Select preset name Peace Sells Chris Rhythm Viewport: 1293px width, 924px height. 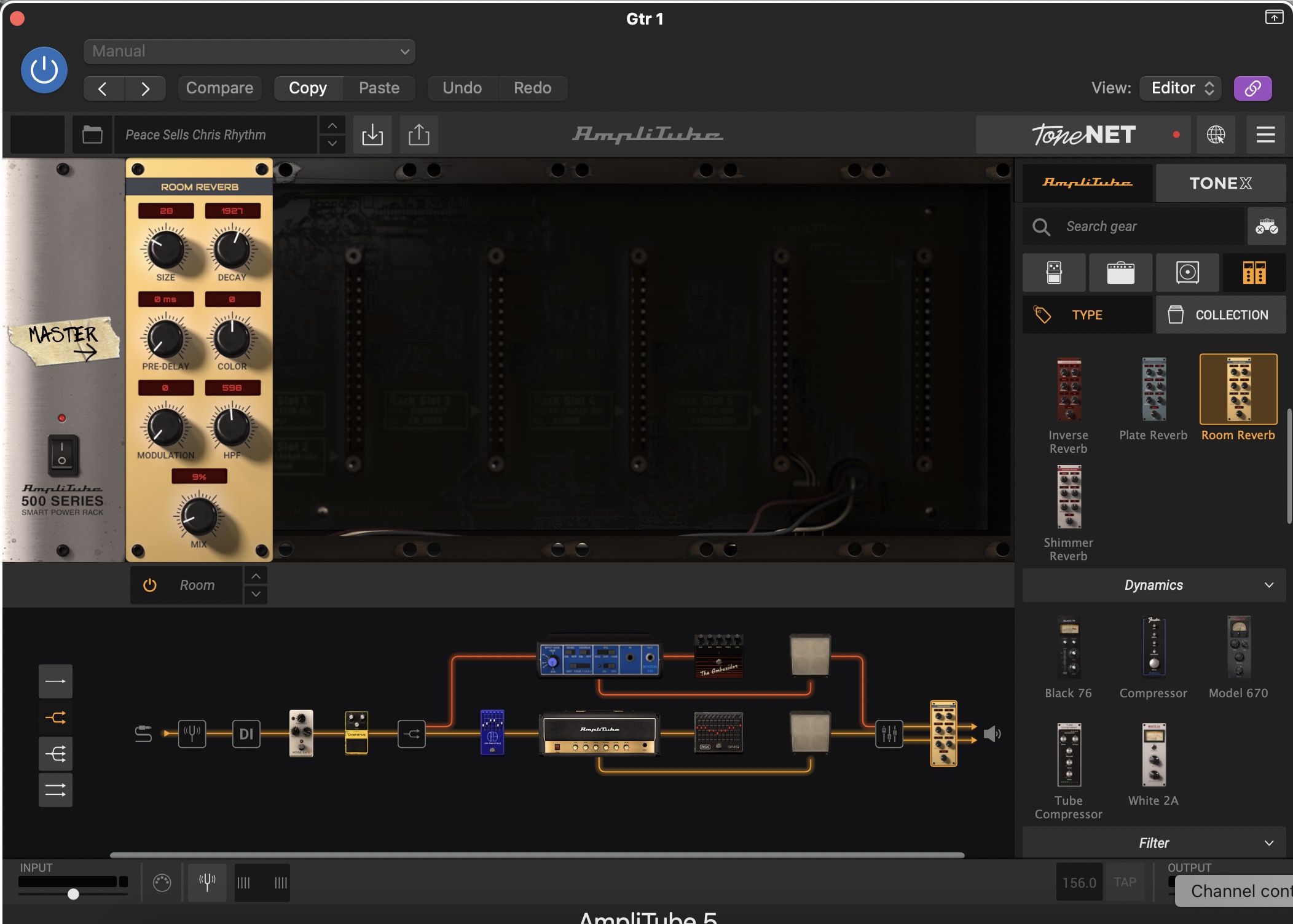215,135
